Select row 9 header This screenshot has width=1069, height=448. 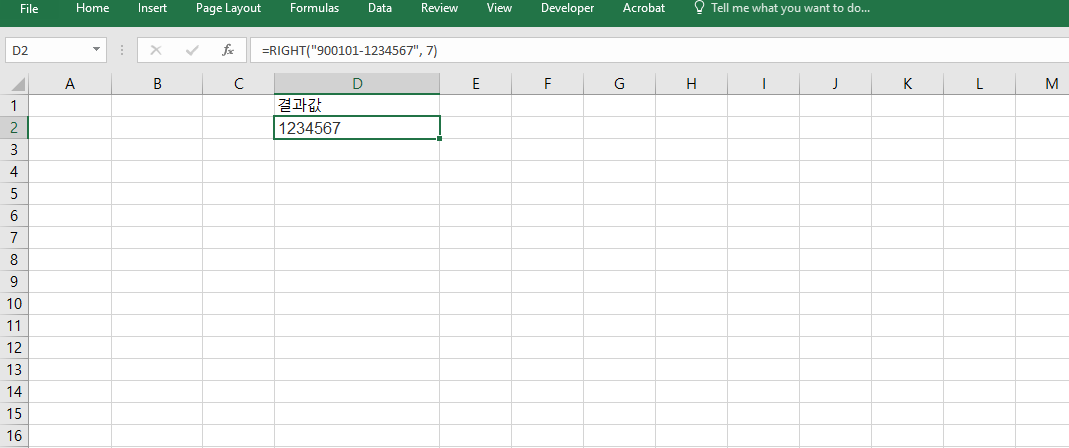14,282
